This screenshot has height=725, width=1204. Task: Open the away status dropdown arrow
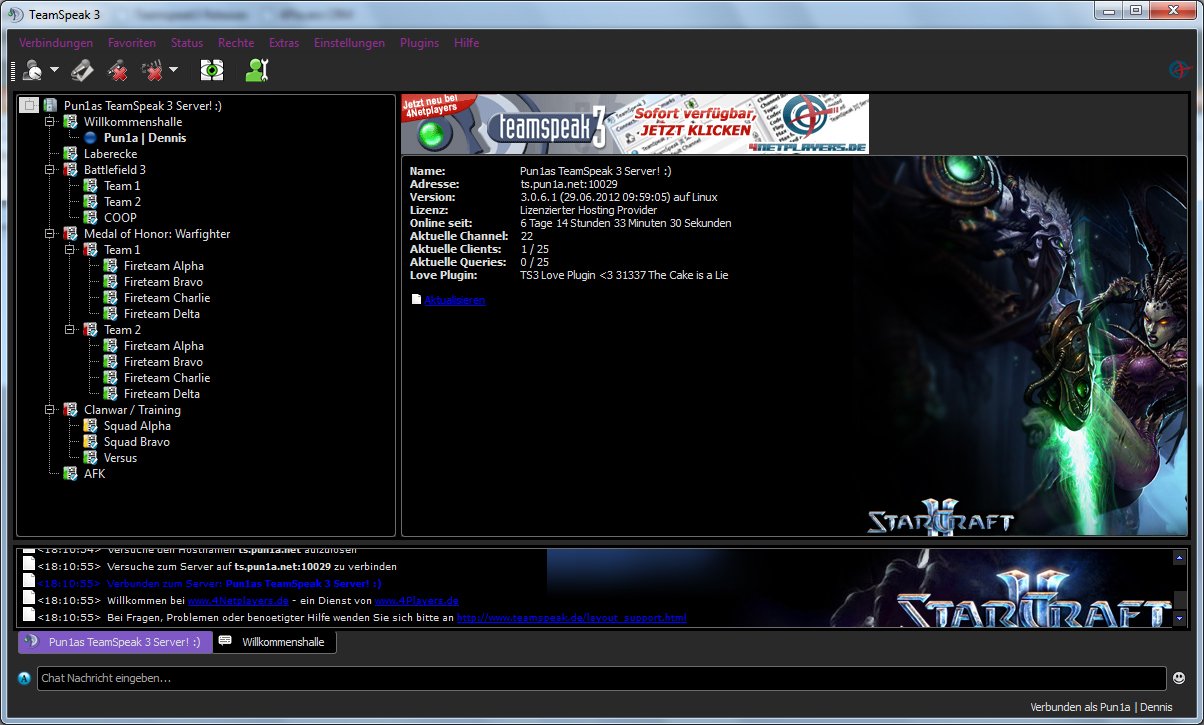pyautogui.click(x=54, y=71)
